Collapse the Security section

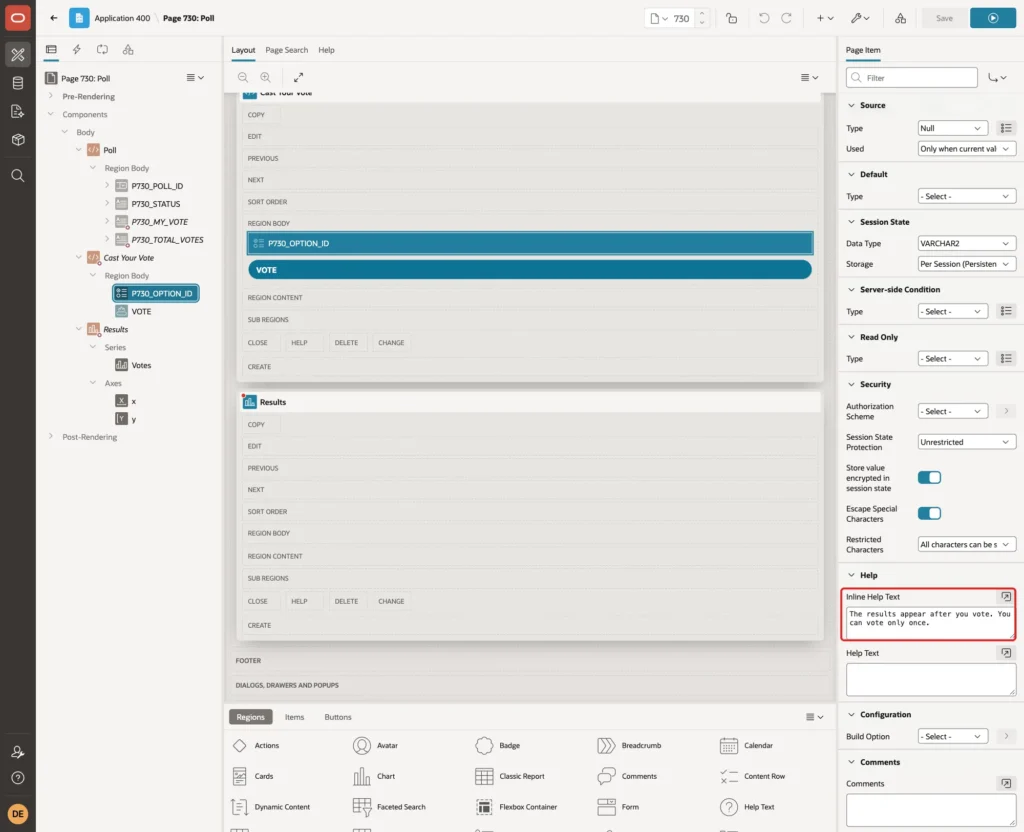pyautogui.click(x=851, y=384)
